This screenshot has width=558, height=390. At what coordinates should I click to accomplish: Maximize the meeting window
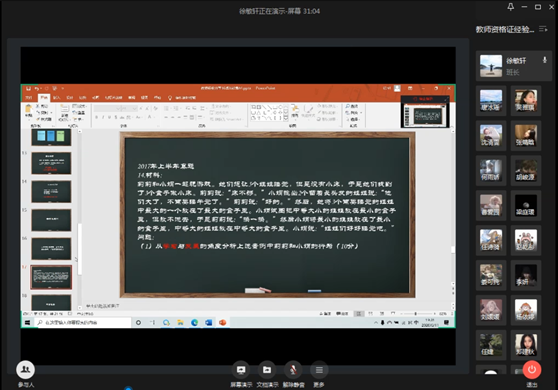(538, 7)
